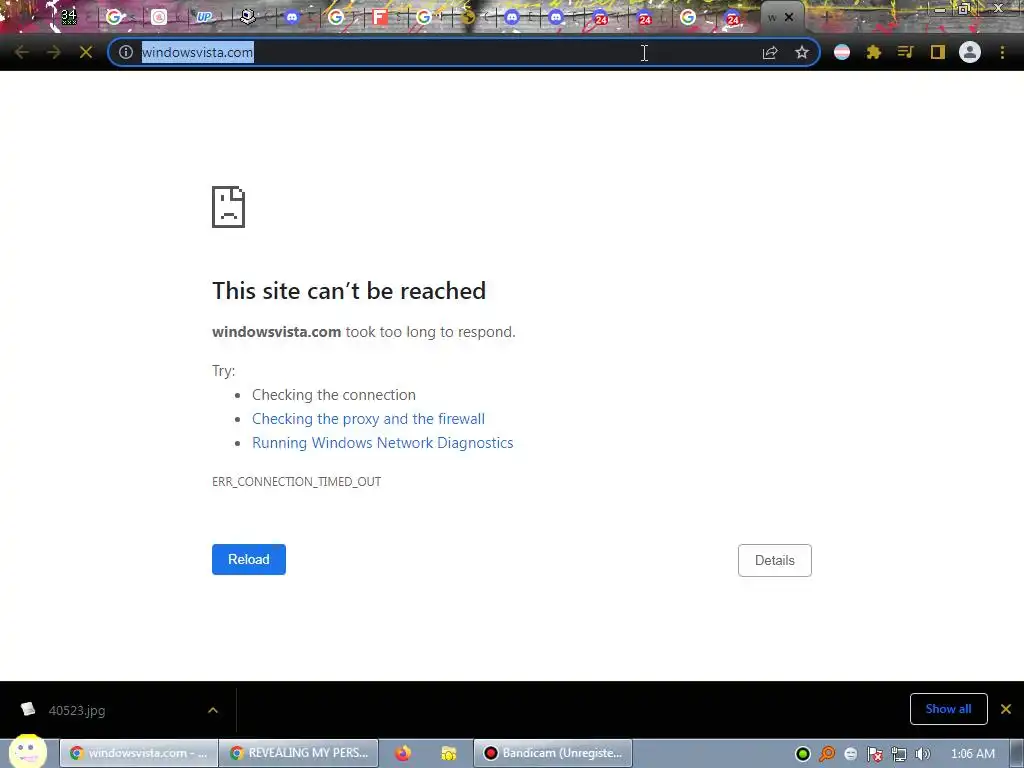Click the green circle tray icon
This screenshot has width=1024, height=768.
[803, 754]
